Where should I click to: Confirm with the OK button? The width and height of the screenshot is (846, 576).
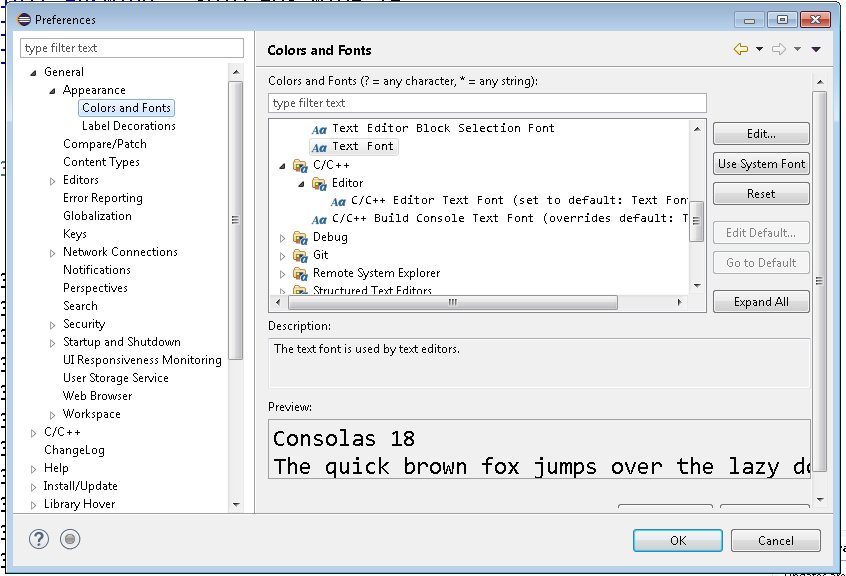click(x=678, y=540)
